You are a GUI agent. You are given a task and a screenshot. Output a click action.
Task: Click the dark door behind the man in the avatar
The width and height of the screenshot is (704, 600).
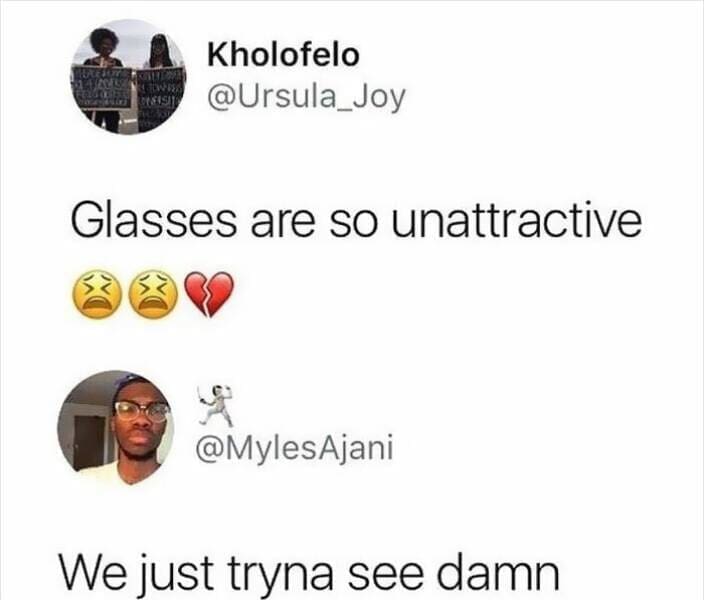click(89, 442)
